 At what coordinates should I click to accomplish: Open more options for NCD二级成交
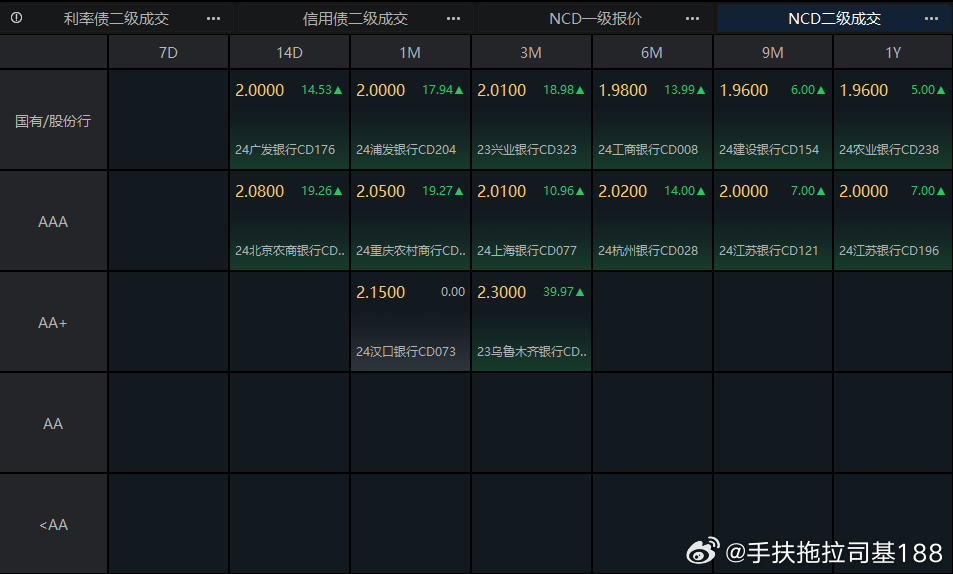click(931, 19)
